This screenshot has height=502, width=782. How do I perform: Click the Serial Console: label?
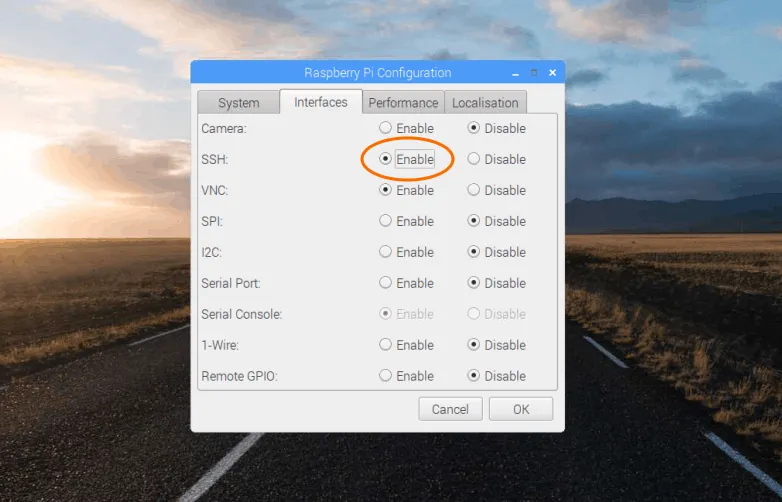(242, 314)
